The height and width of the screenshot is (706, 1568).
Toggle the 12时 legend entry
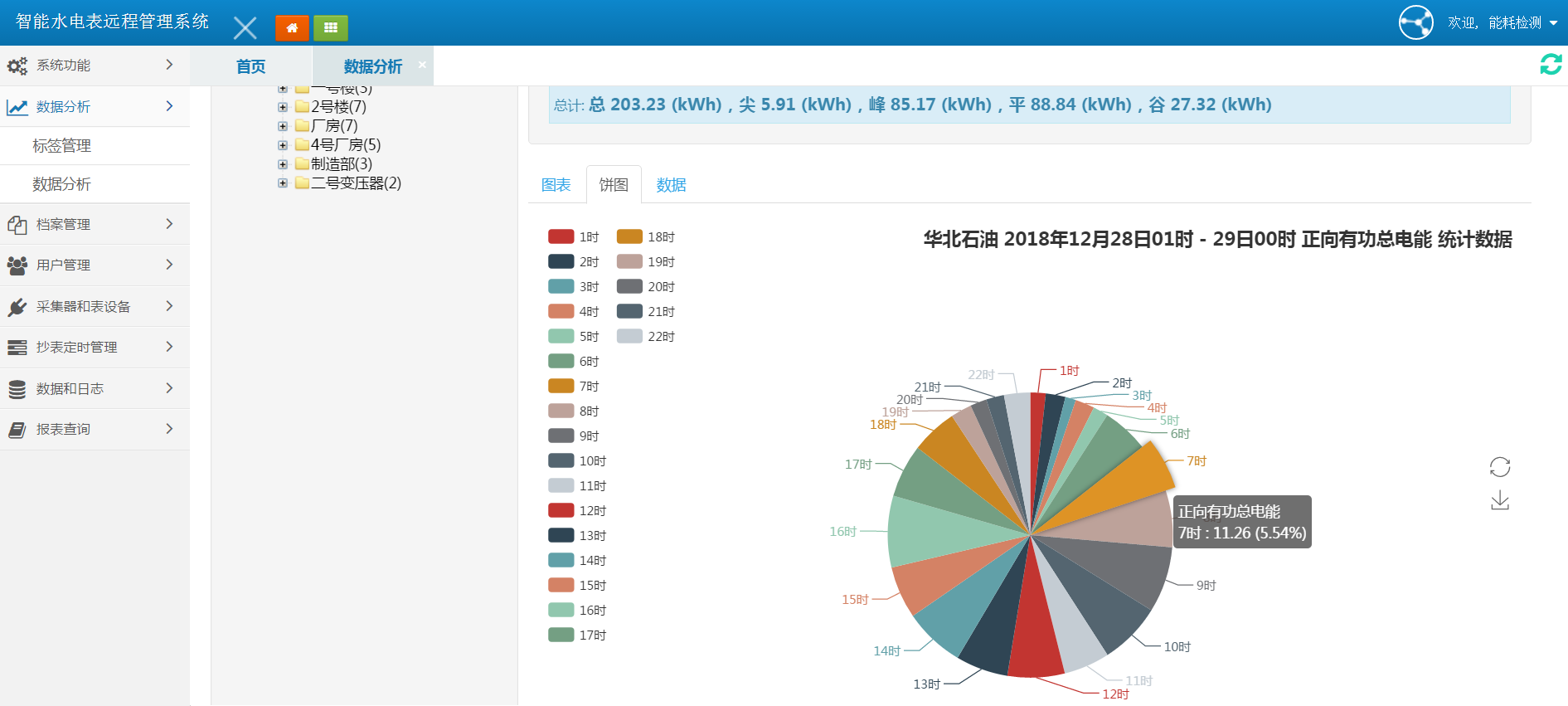tap(577, 511)
